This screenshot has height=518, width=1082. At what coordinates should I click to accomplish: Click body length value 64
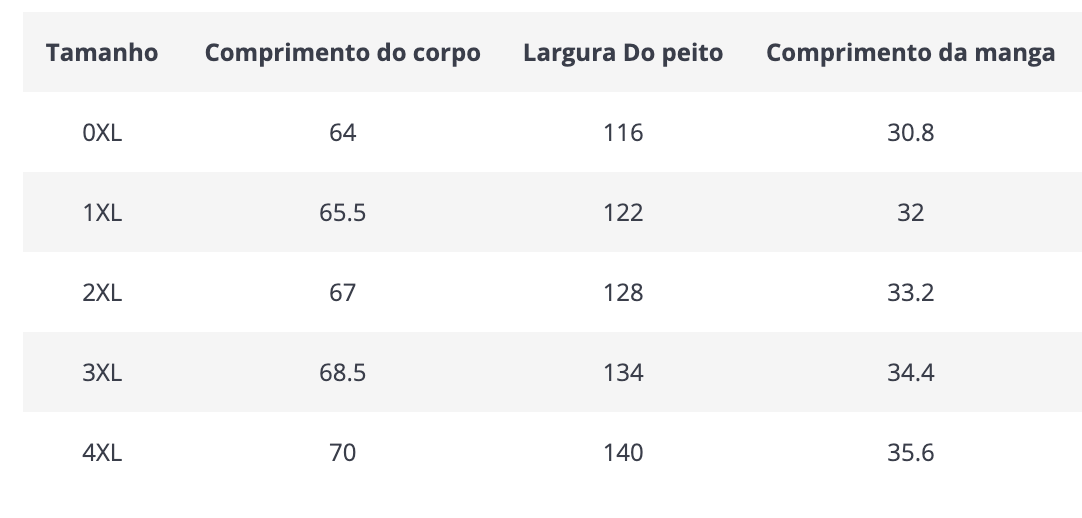[x=342, y=132]
